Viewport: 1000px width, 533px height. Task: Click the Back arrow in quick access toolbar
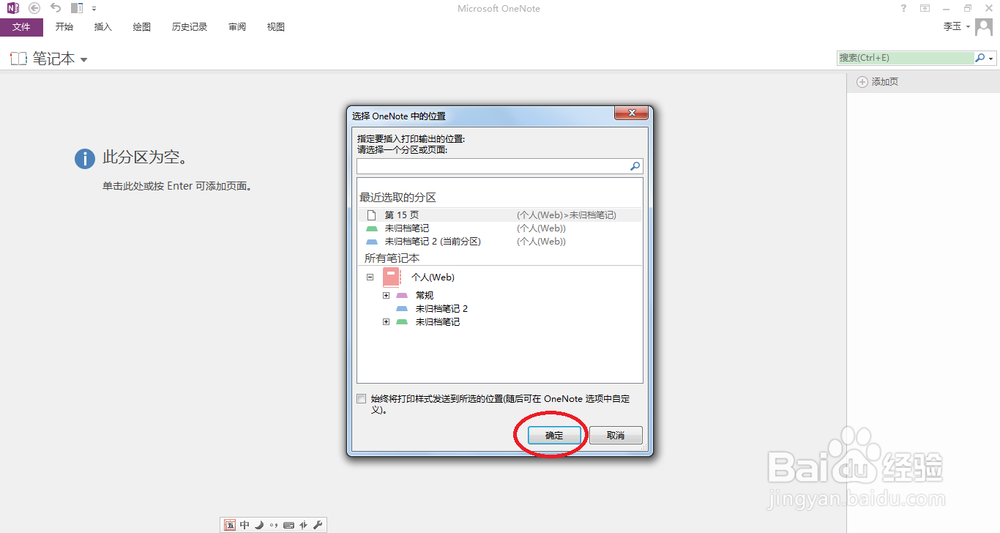tap(34, 8)
